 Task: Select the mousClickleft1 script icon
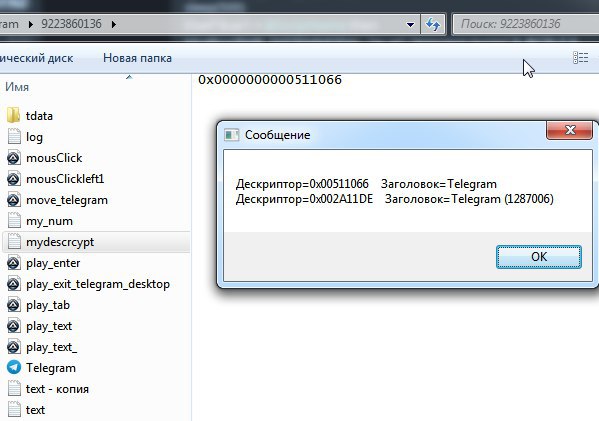[x=14, y=178]
